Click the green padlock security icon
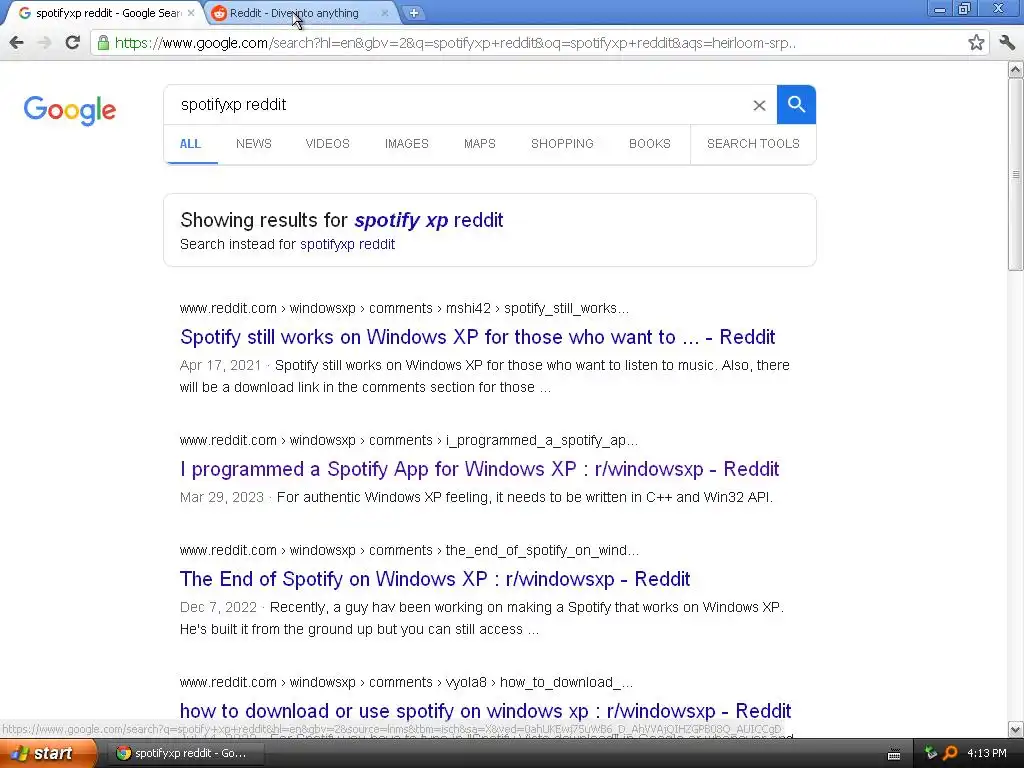This screenshot has width=1024, height=768. pos(103,43)
